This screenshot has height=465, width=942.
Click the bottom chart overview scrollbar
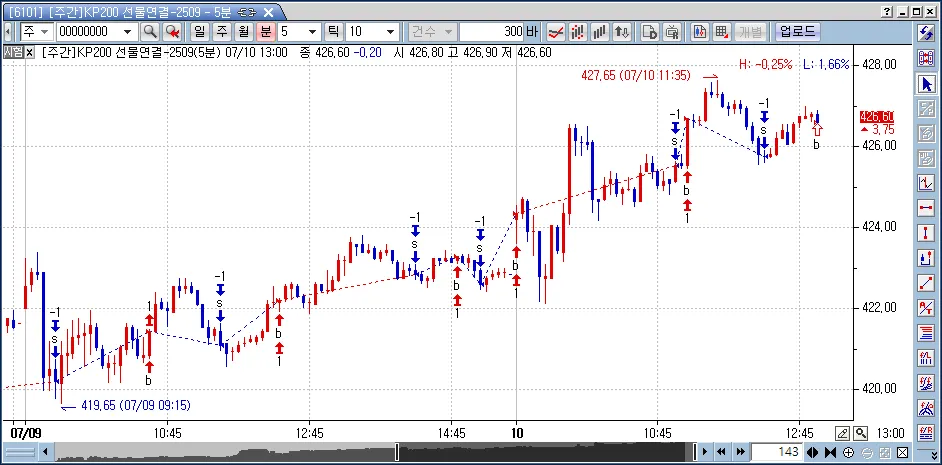(x=374, y=452)
